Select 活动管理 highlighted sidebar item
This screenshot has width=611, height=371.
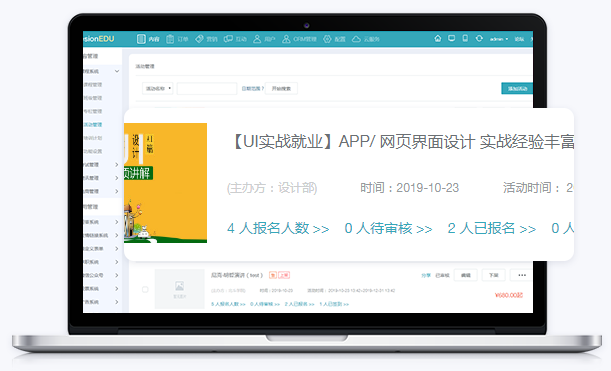point(93,125)
